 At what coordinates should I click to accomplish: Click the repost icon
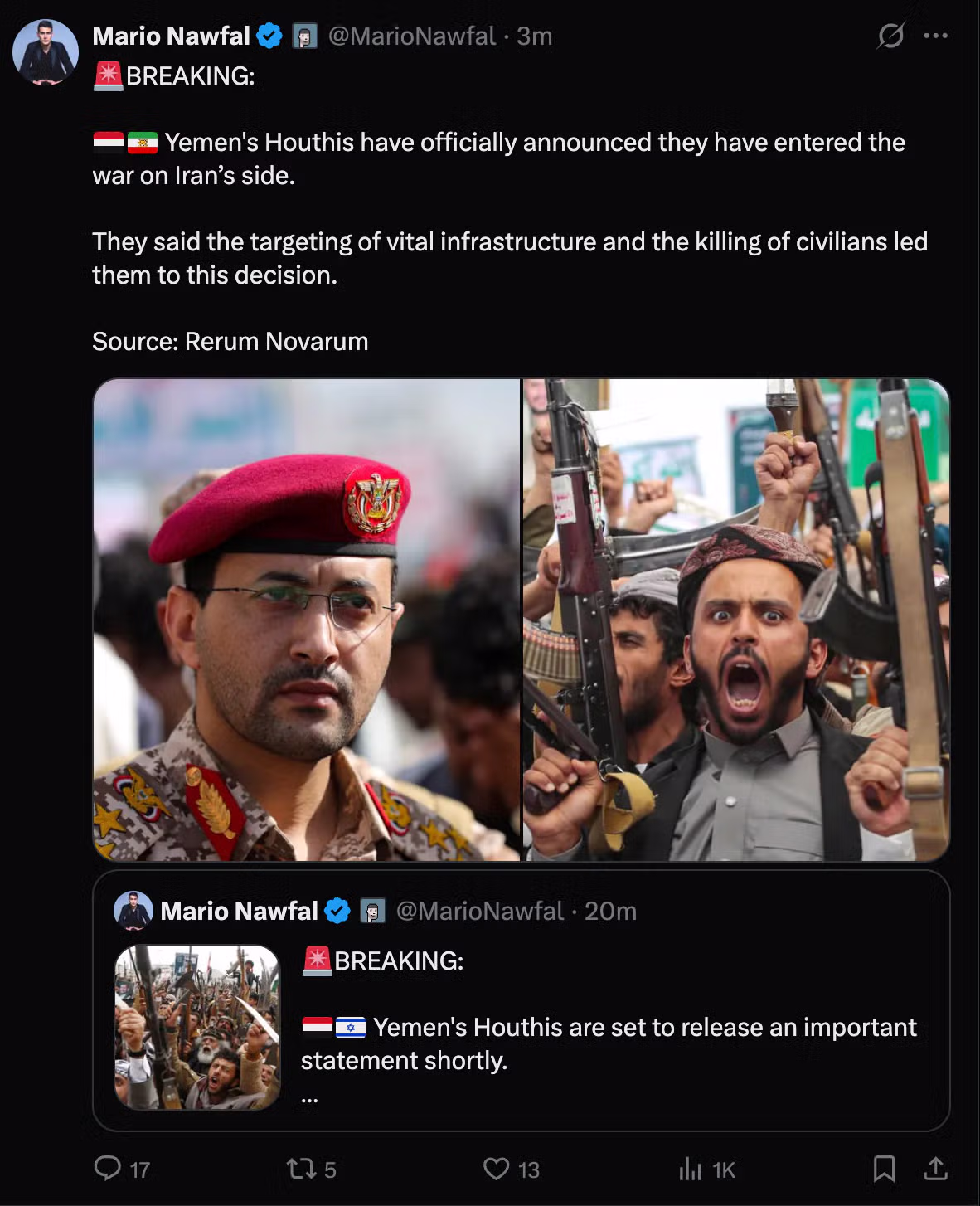point(299,1169)
